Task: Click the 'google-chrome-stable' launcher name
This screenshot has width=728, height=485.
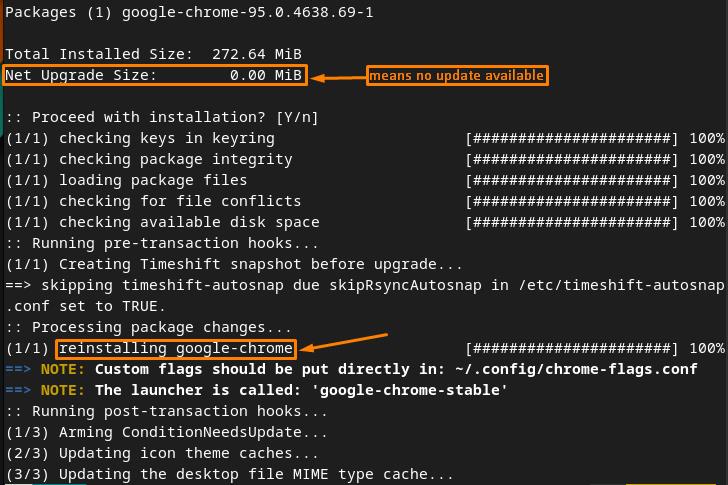Action: (x=410, y=390)
